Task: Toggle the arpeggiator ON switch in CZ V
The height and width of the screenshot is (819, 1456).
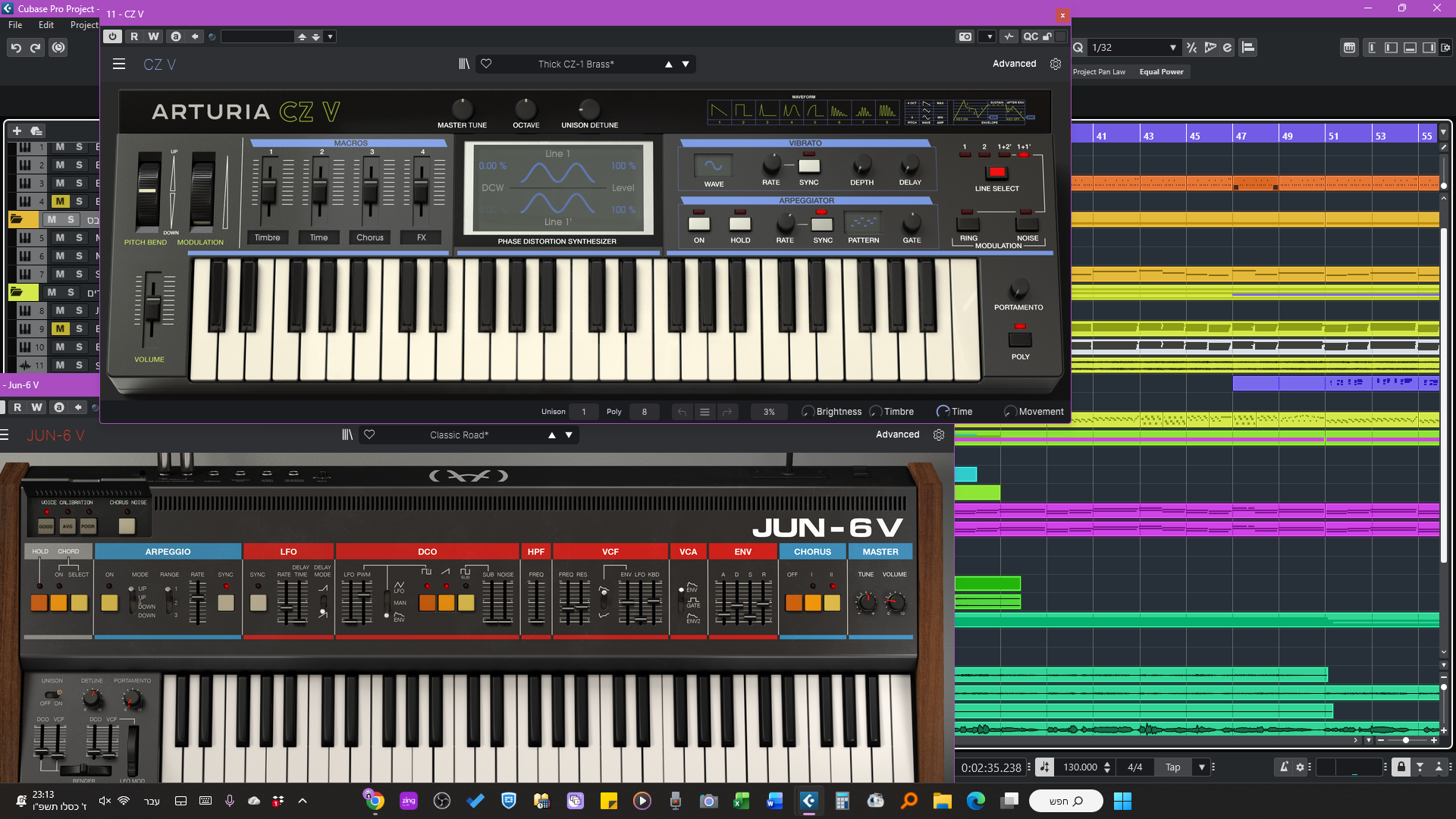Action: click(698, 224)
